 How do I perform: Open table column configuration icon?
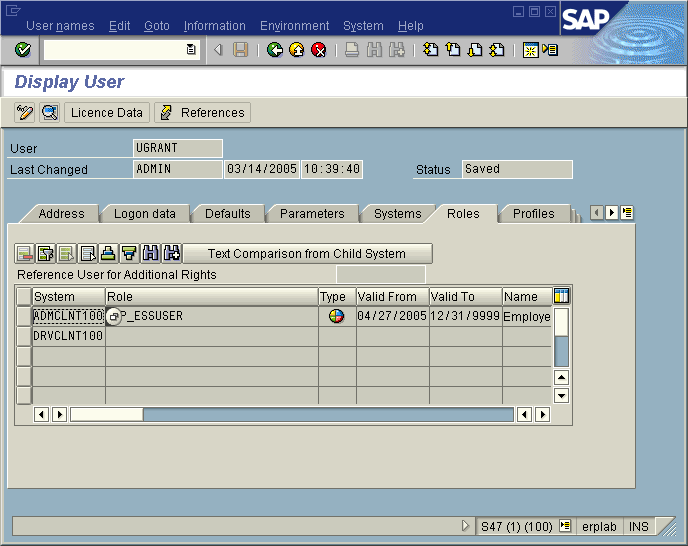[561, 296]
